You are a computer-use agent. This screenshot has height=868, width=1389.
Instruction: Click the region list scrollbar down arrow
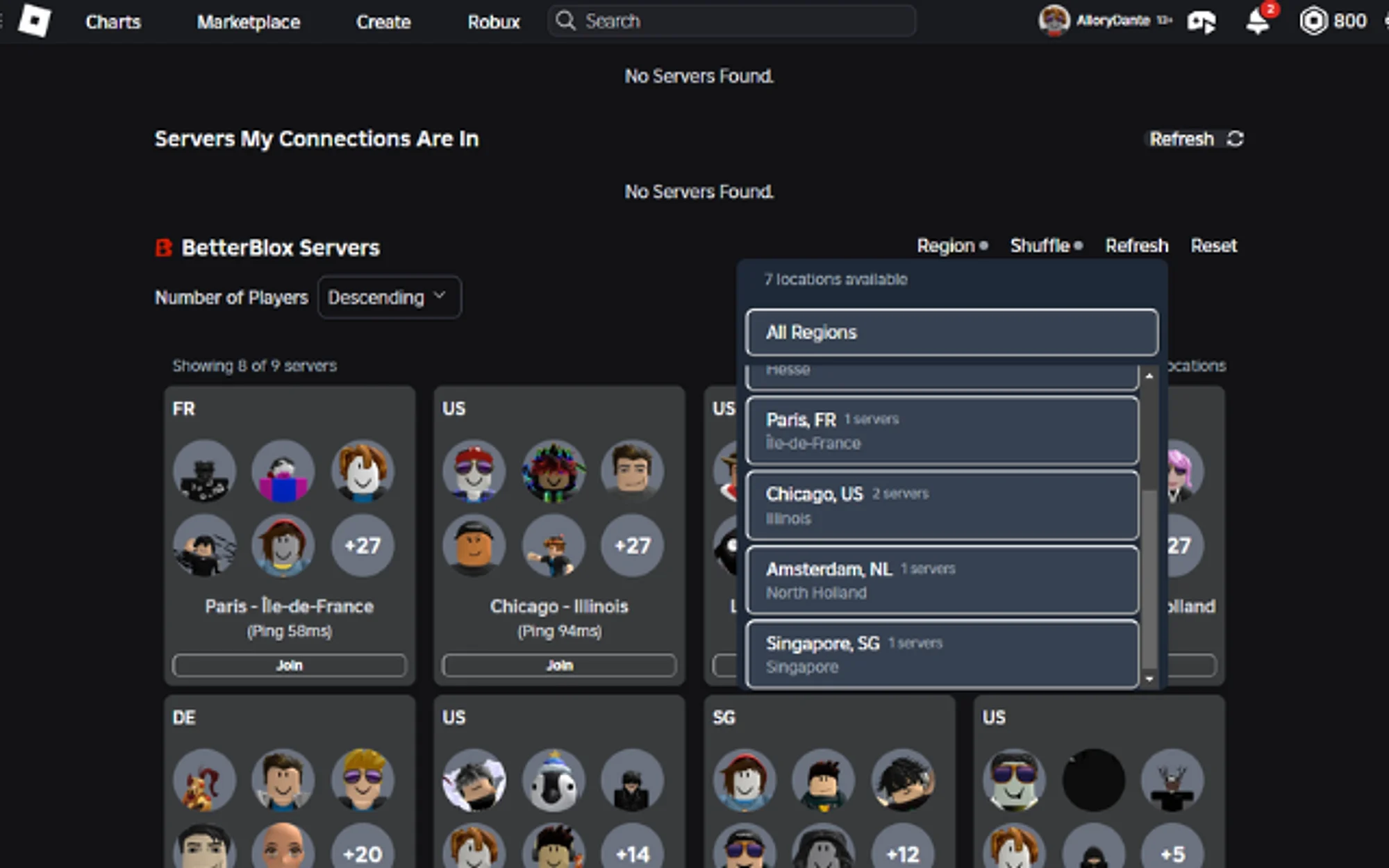pos(1149,679)
